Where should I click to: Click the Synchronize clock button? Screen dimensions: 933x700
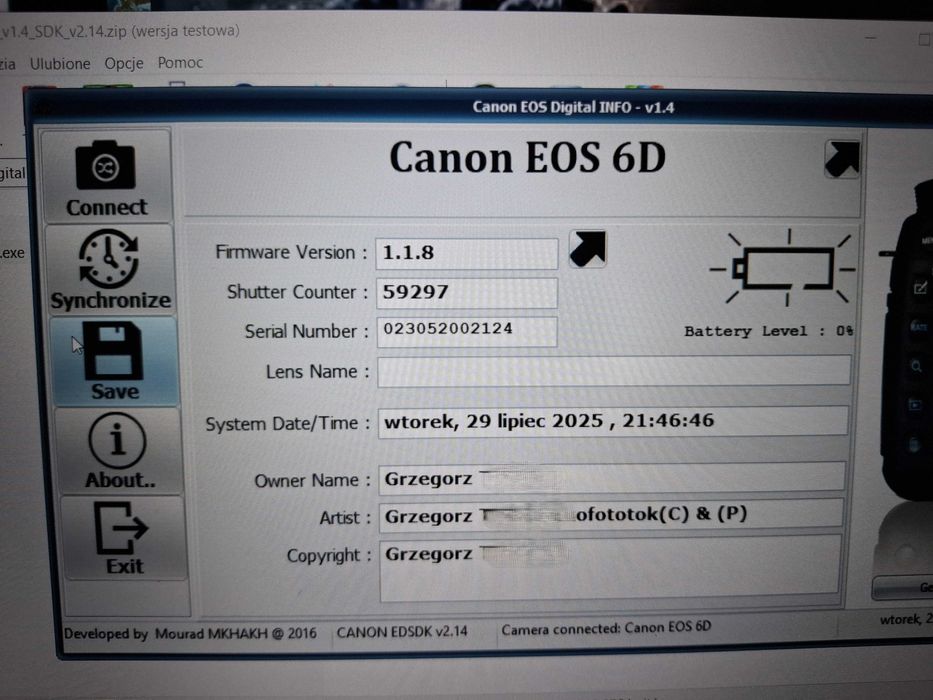109,270
